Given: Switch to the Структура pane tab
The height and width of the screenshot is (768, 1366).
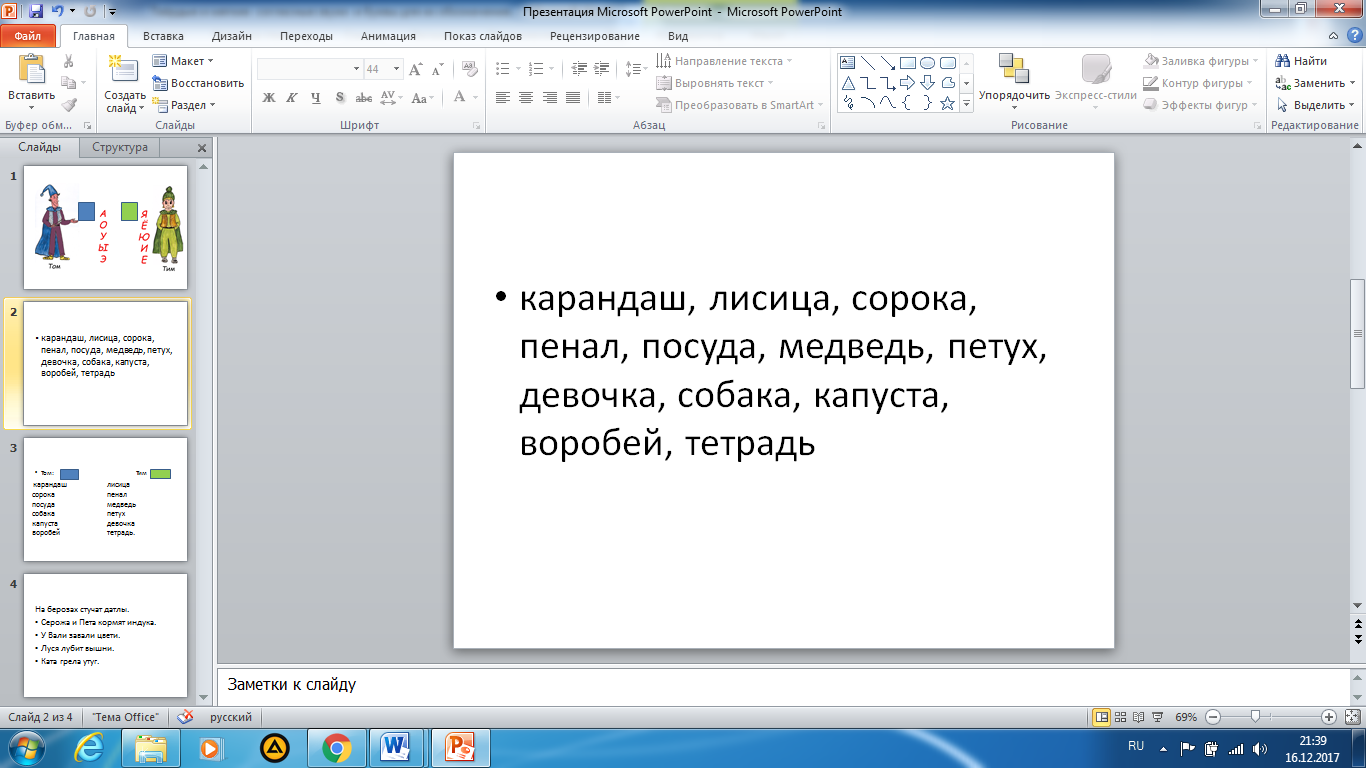Looking at the screenshot, I should tap(120, 147).
